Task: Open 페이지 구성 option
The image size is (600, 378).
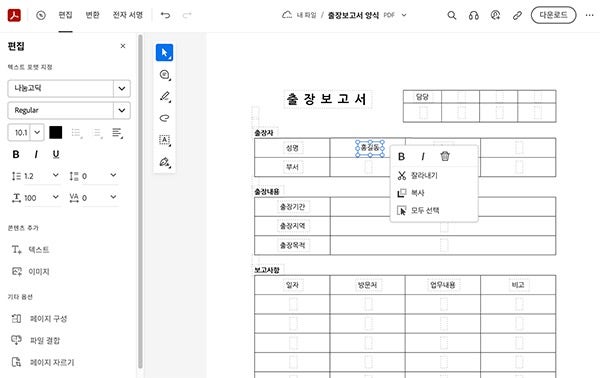Action: pos(39,319)
